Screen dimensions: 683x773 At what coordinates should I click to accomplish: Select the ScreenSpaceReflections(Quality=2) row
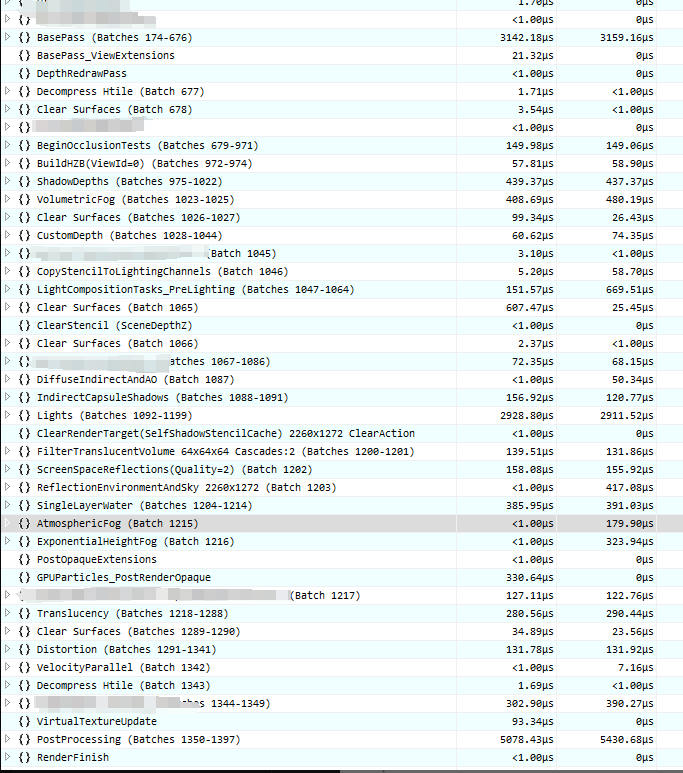pyautogui.click(x=341, y=469)
